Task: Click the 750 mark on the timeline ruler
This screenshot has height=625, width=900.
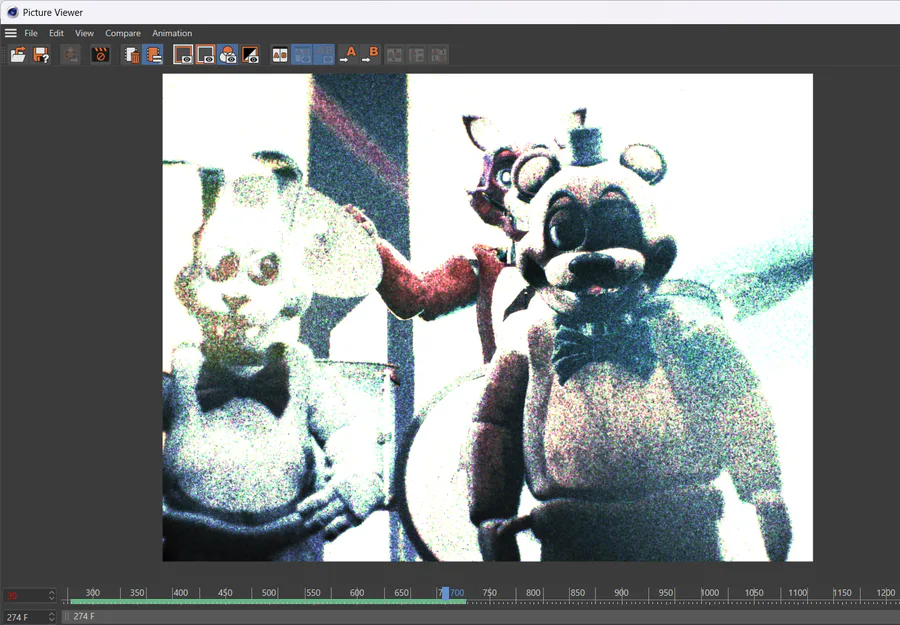Action: click(490, 592)
